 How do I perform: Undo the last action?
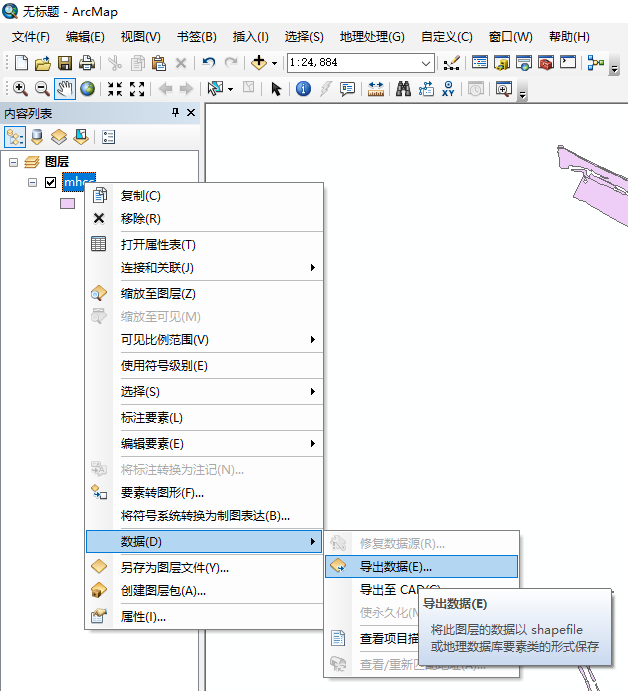(208, 63)
